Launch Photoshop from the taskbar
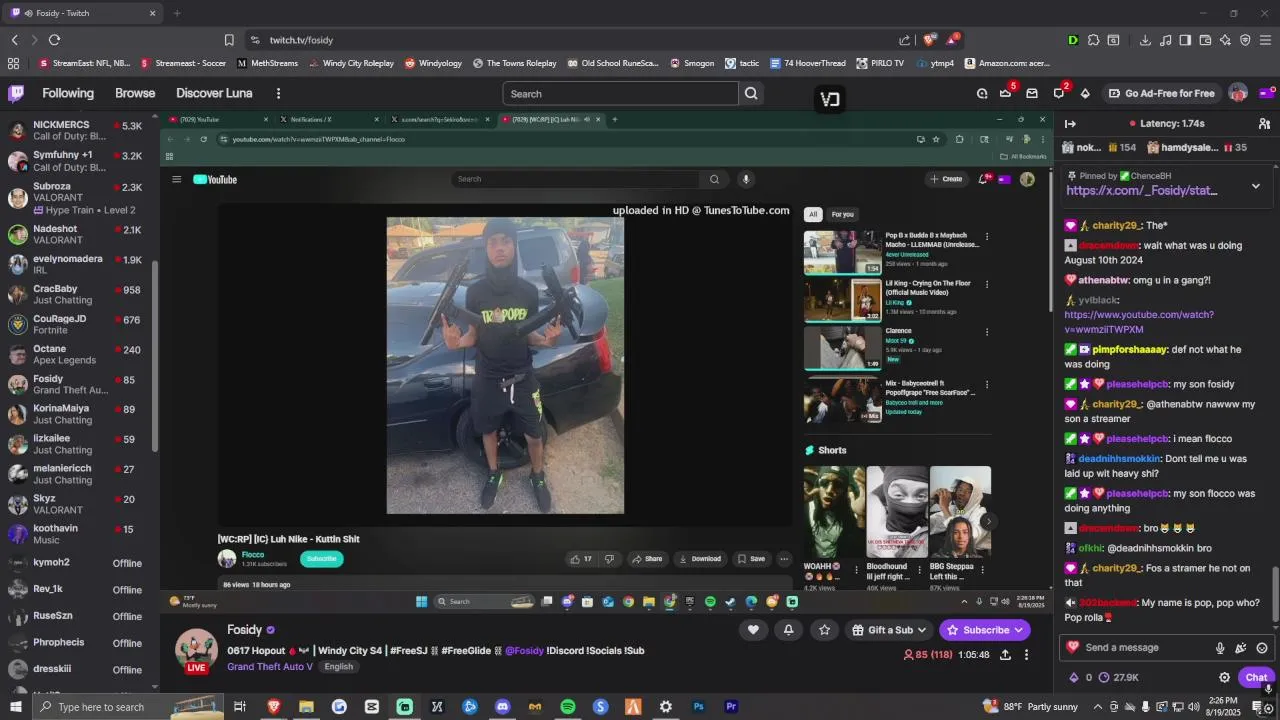This screenshot has width=1280, height=720. tap(698, 706)
